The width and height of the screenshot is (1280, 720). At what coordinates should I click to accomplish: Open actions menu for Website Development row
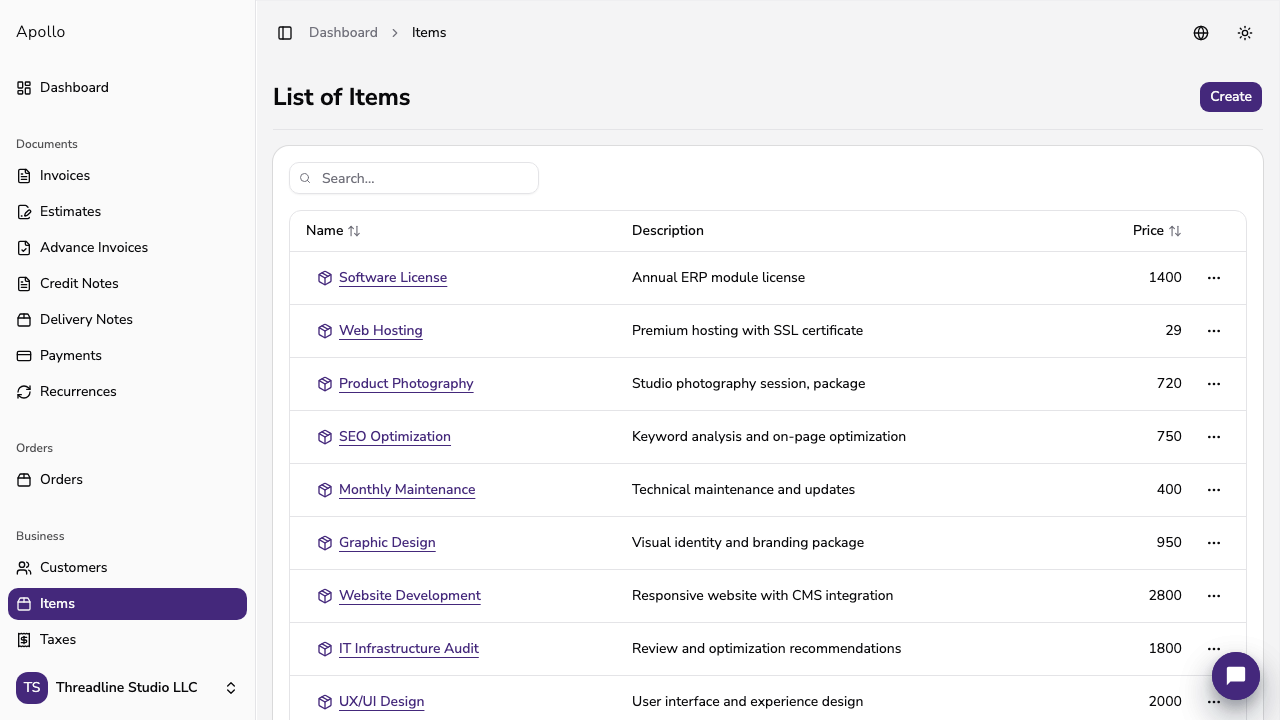coord(1214,596)
